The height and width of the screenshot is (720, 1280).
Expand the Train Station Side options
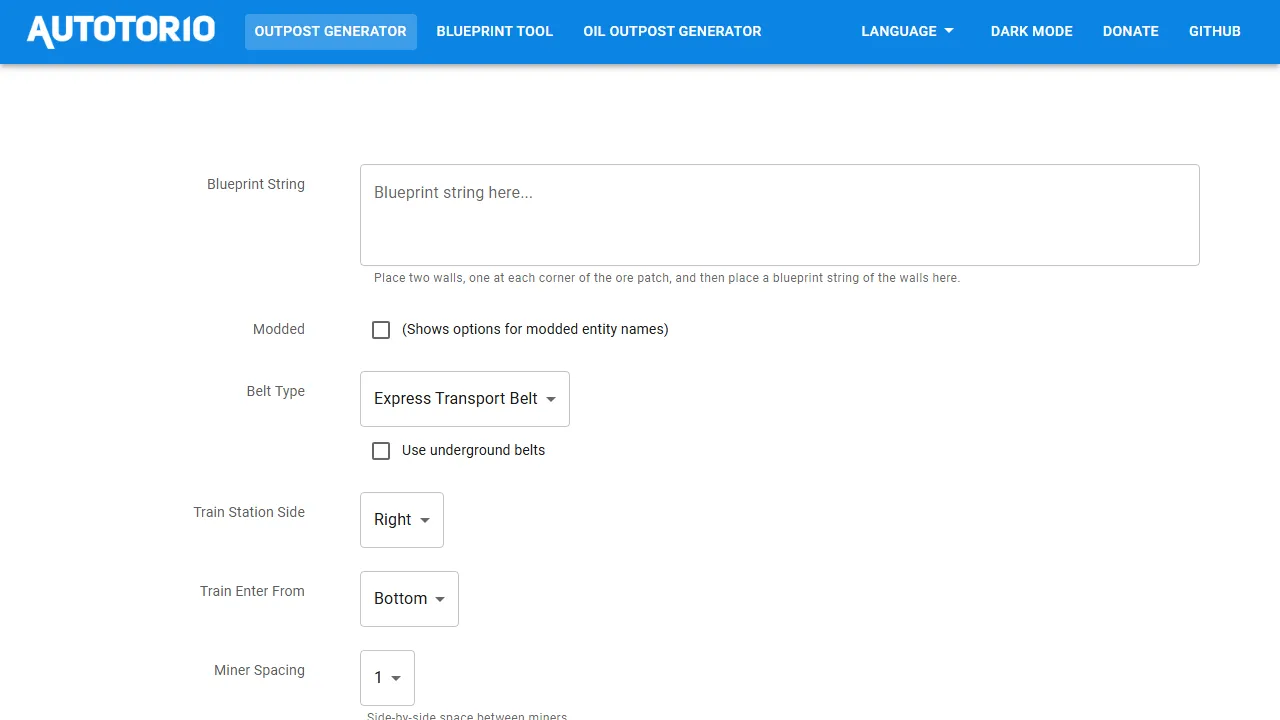point(401,520)
